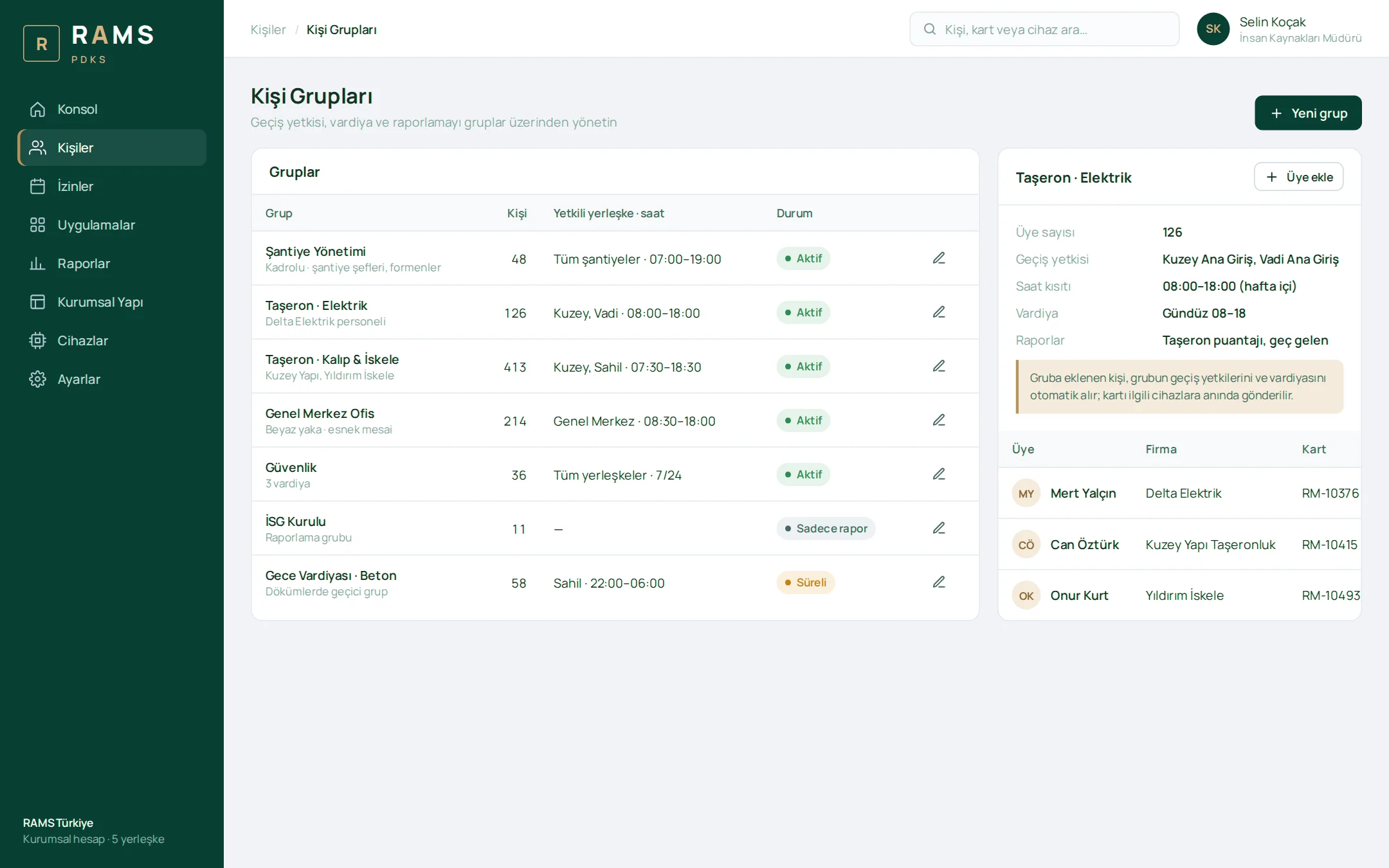Screen dimensions: 1389x868
Task: Edit the İSG Kurulu group pencil icon
Action: [x=939, y=528]
